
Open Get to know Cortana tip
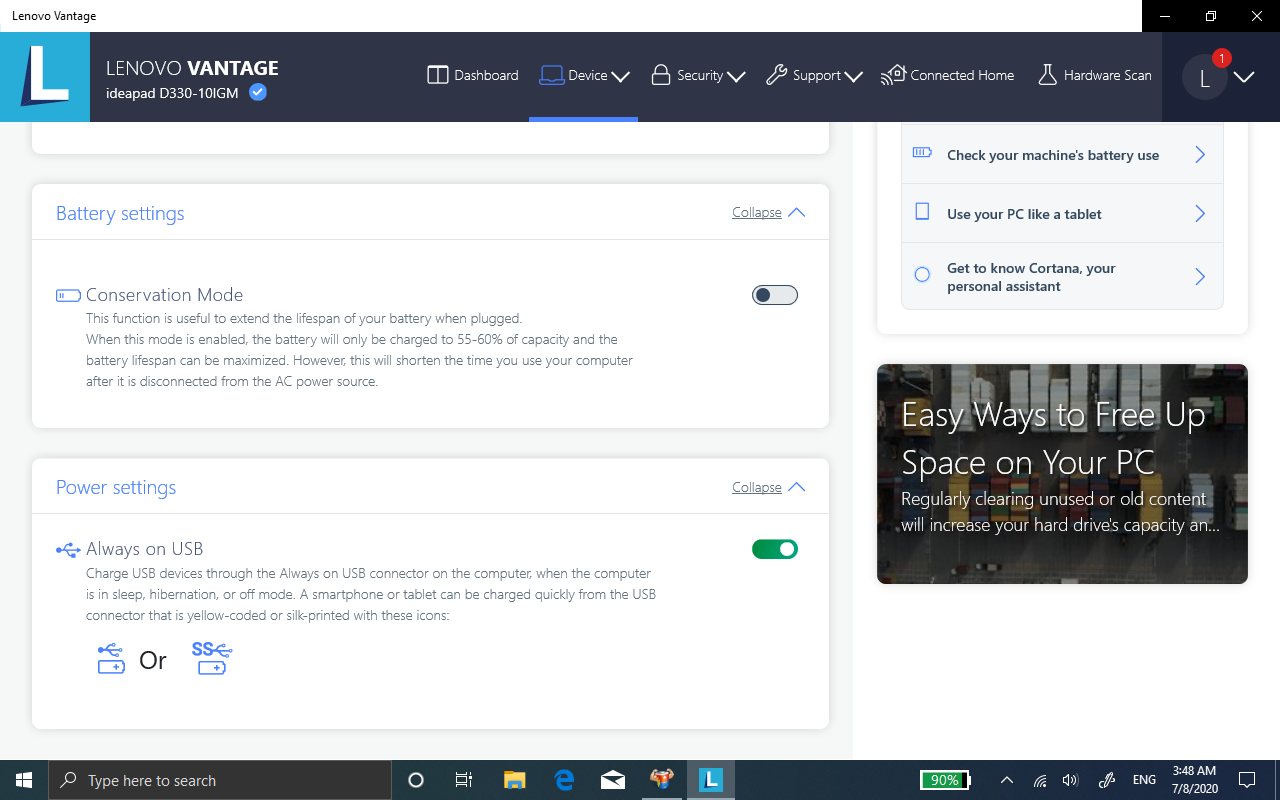(1062, 277)
